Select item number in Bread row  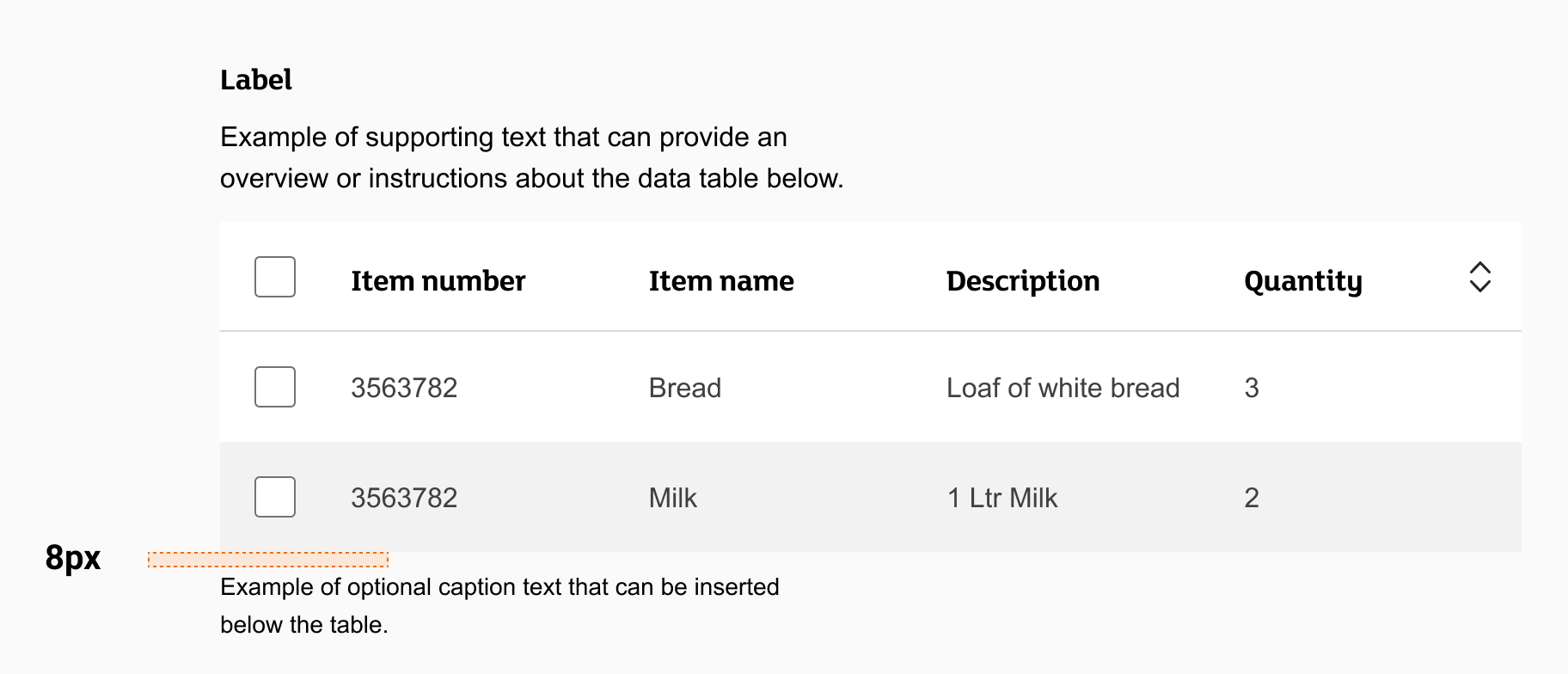[404, 388]
